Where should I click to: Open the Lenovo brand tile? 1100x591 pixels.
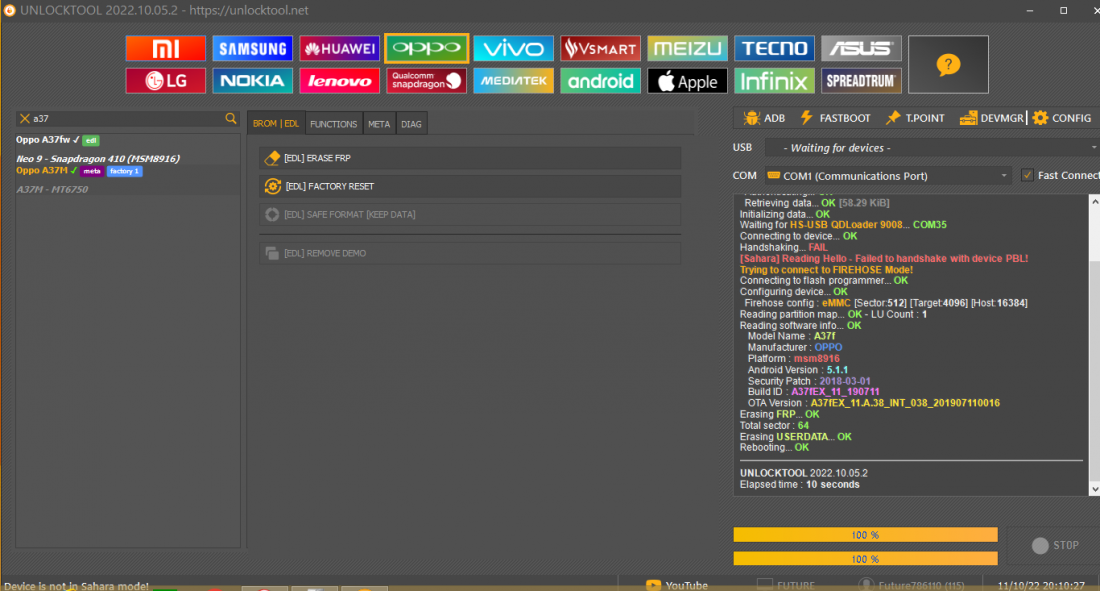[x=340, y=81]
